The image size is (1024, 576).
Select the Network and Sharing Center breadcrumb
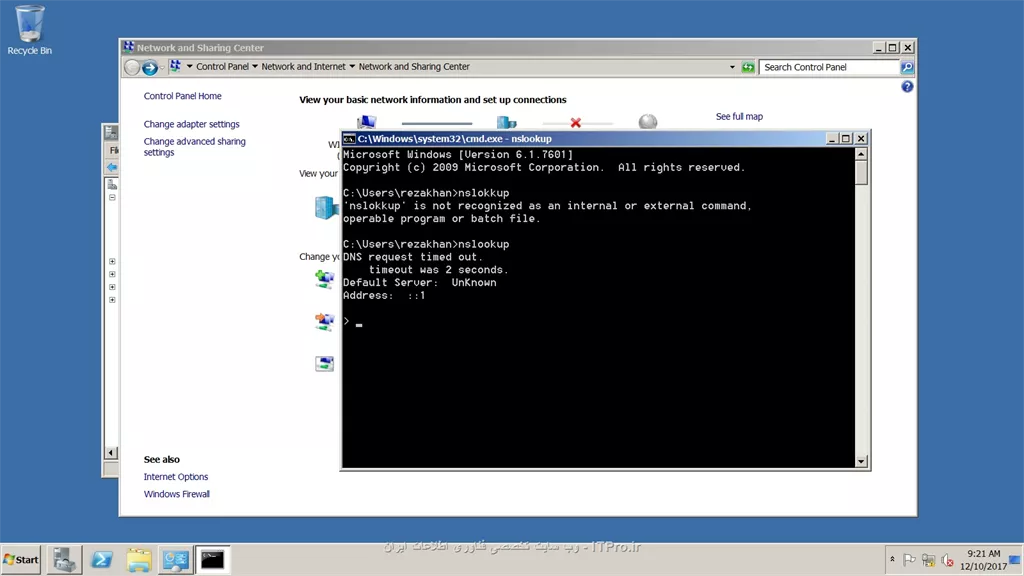coord(414,67)
